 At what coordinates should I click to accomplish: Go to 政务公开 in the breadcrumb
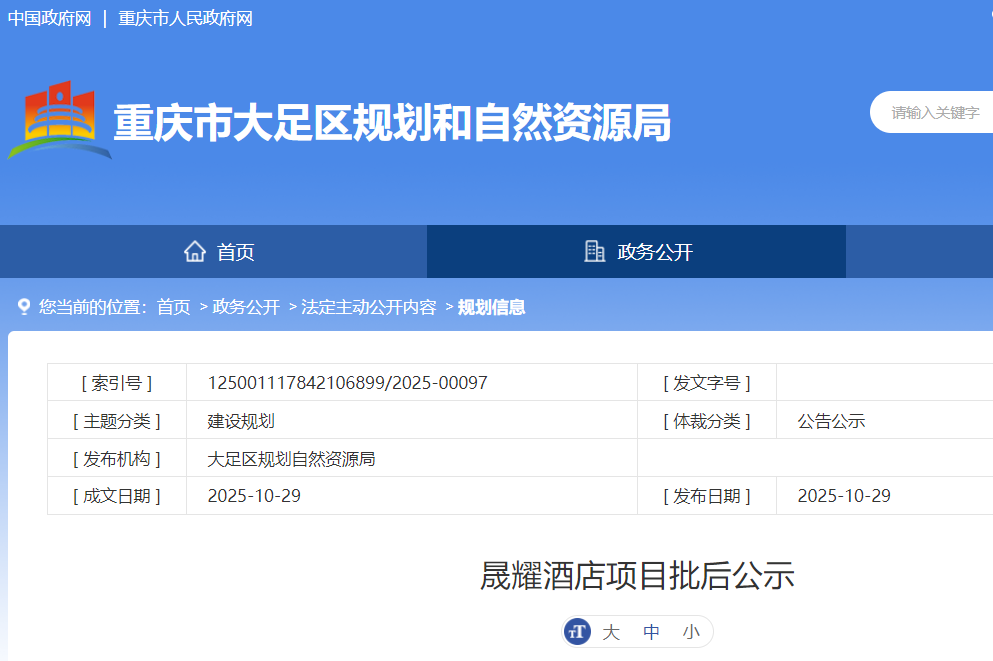pos(246,307)
